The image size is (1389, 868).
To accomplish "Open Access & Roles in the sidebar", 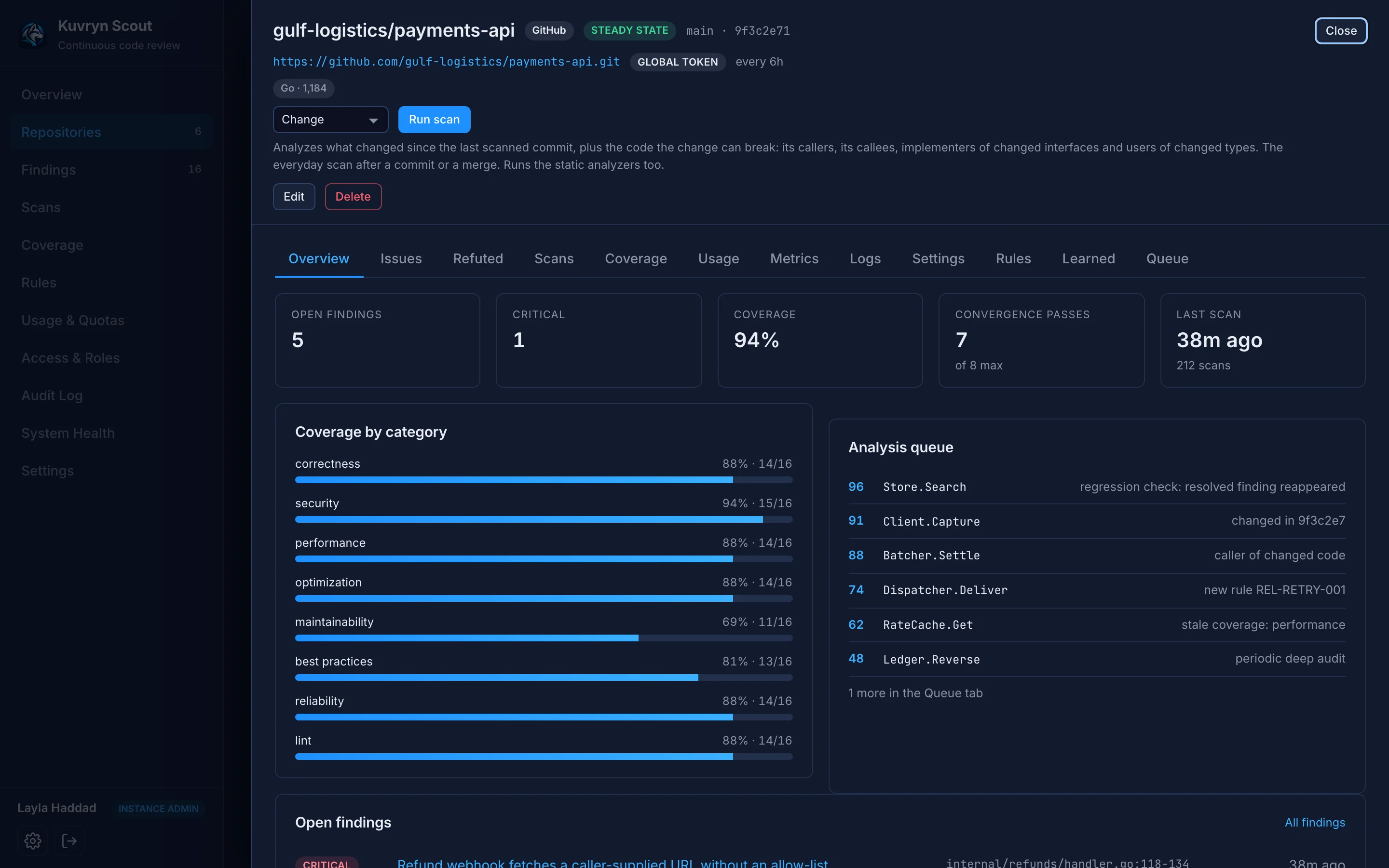I will 111,358.
